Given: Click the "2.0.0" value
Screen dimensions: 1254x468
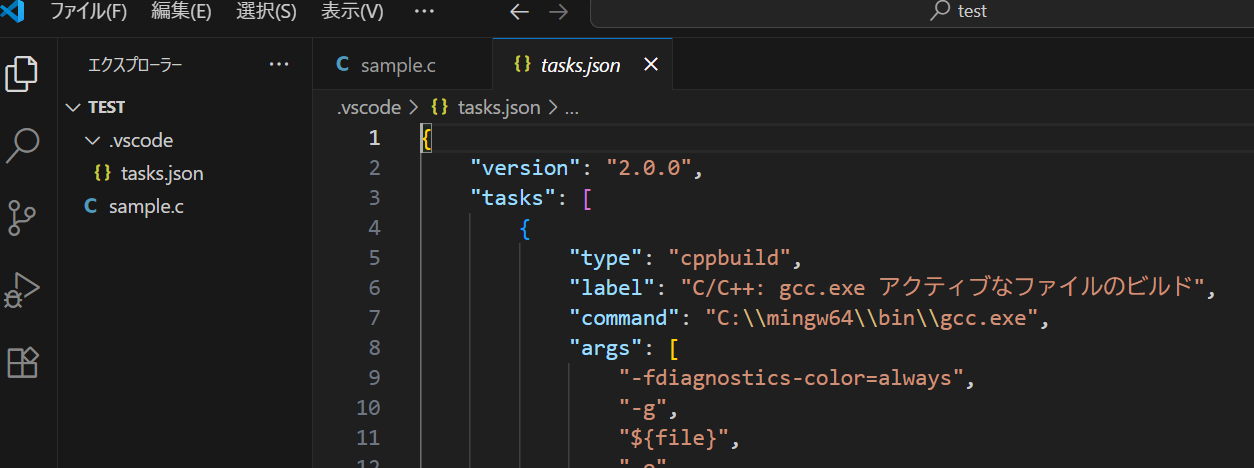Looking at the screenshot, I should click(649, 167).
